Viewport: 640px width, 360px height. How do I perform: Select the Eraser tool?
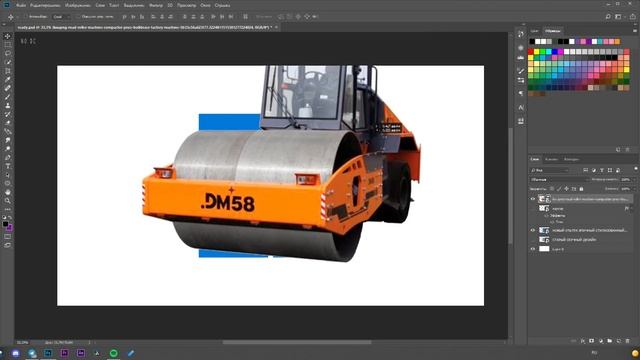pyautogui.click(x=7, y=123)
